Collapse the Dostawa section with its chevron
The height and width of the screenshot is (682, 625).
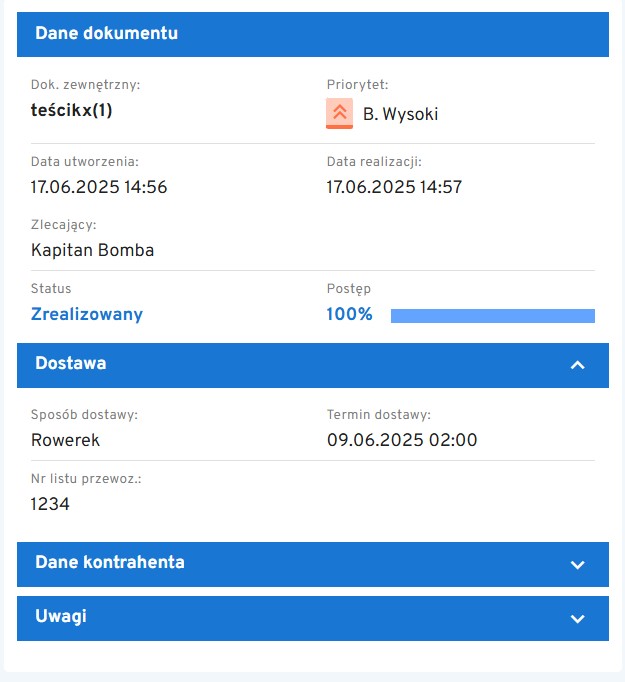click(x=577, y=365)
